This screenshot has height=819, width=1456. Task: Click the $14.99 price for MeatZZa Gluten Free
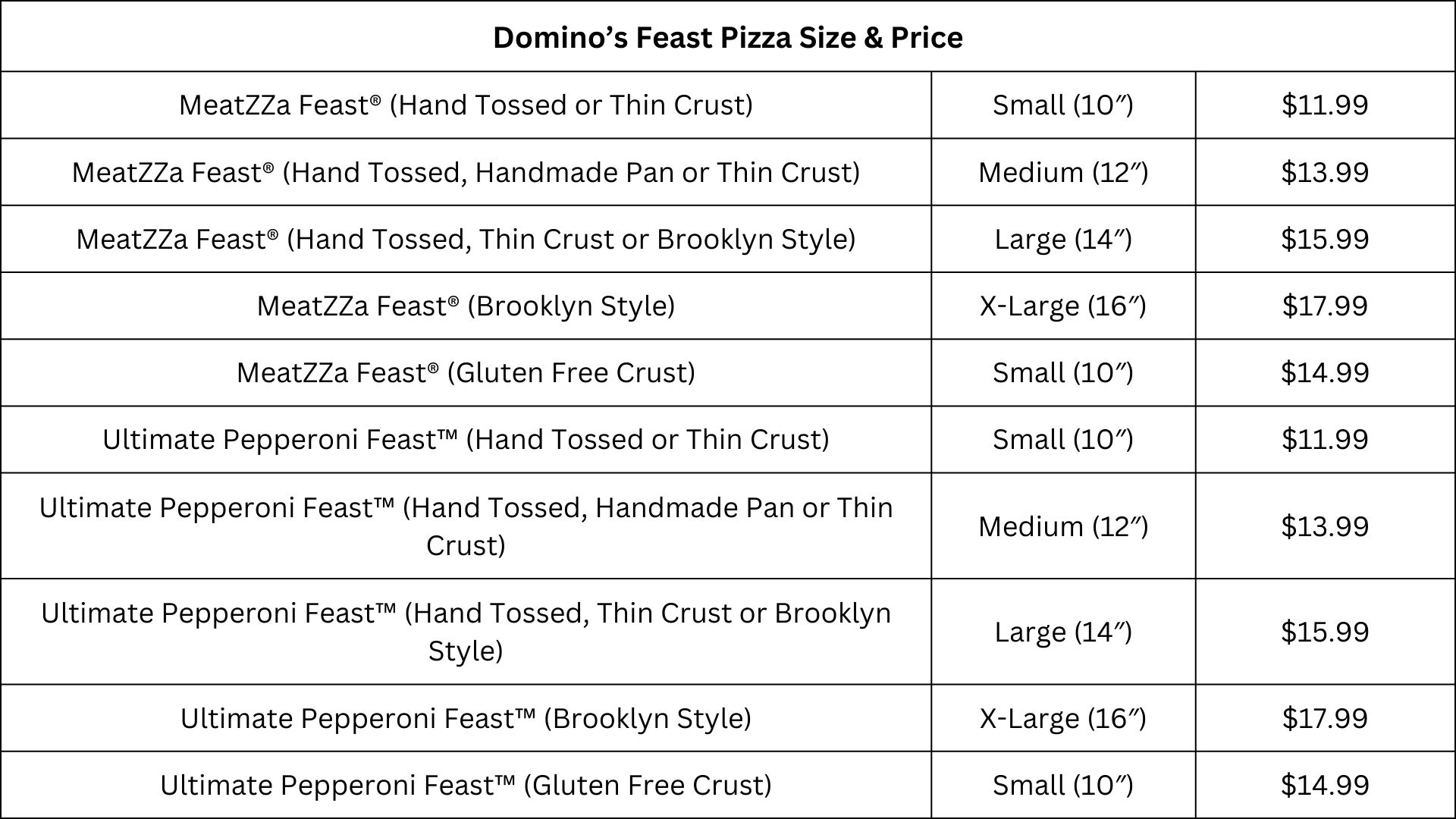[1325, 372]
